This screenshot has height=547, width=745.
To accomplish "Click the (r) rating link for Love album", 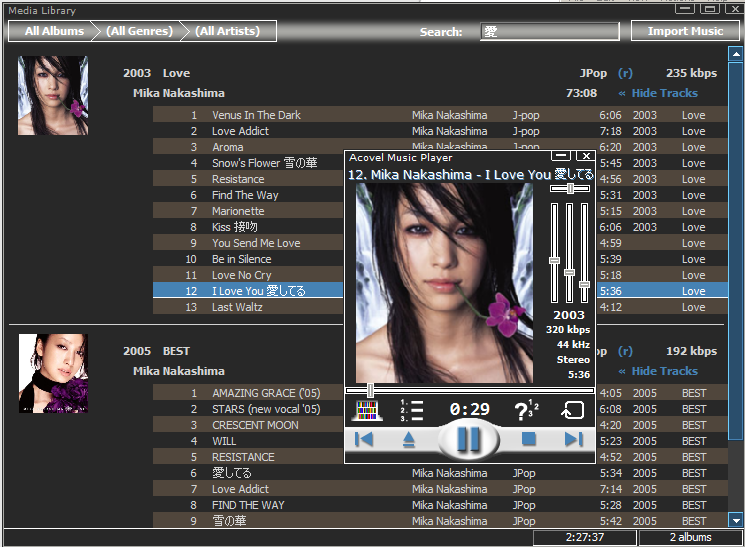I will [x=625, y=73].
